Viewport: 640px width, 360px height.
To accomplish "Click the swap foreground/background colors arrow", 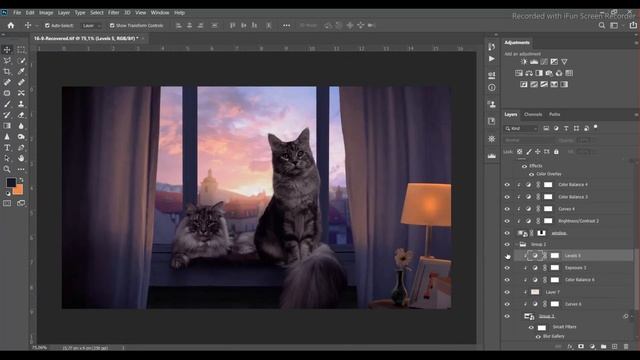I will tap(21, 180).
